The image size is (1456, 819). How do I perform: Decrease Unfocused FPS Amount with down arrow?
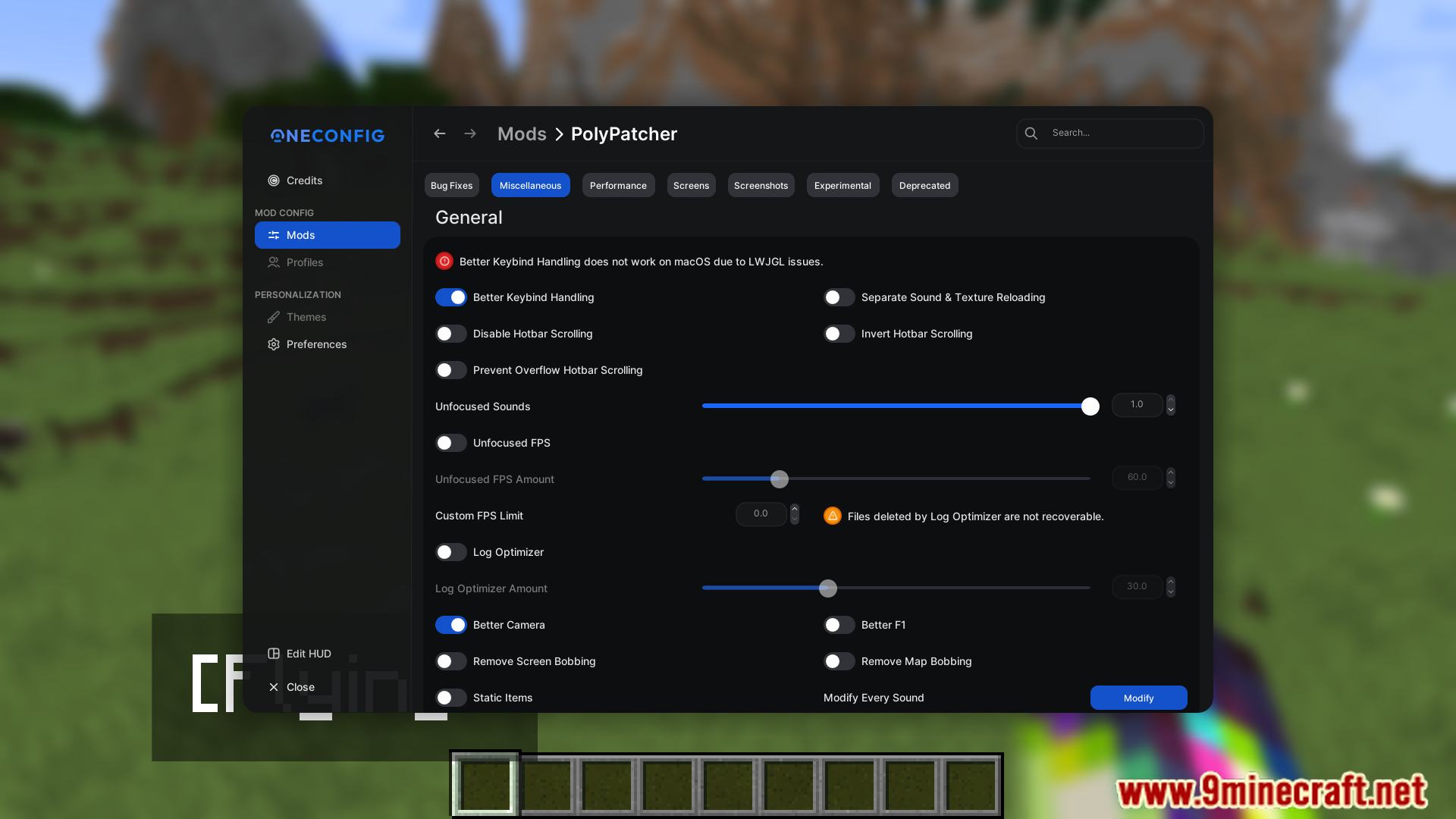pyautogui.click(x=1171, y=483)
